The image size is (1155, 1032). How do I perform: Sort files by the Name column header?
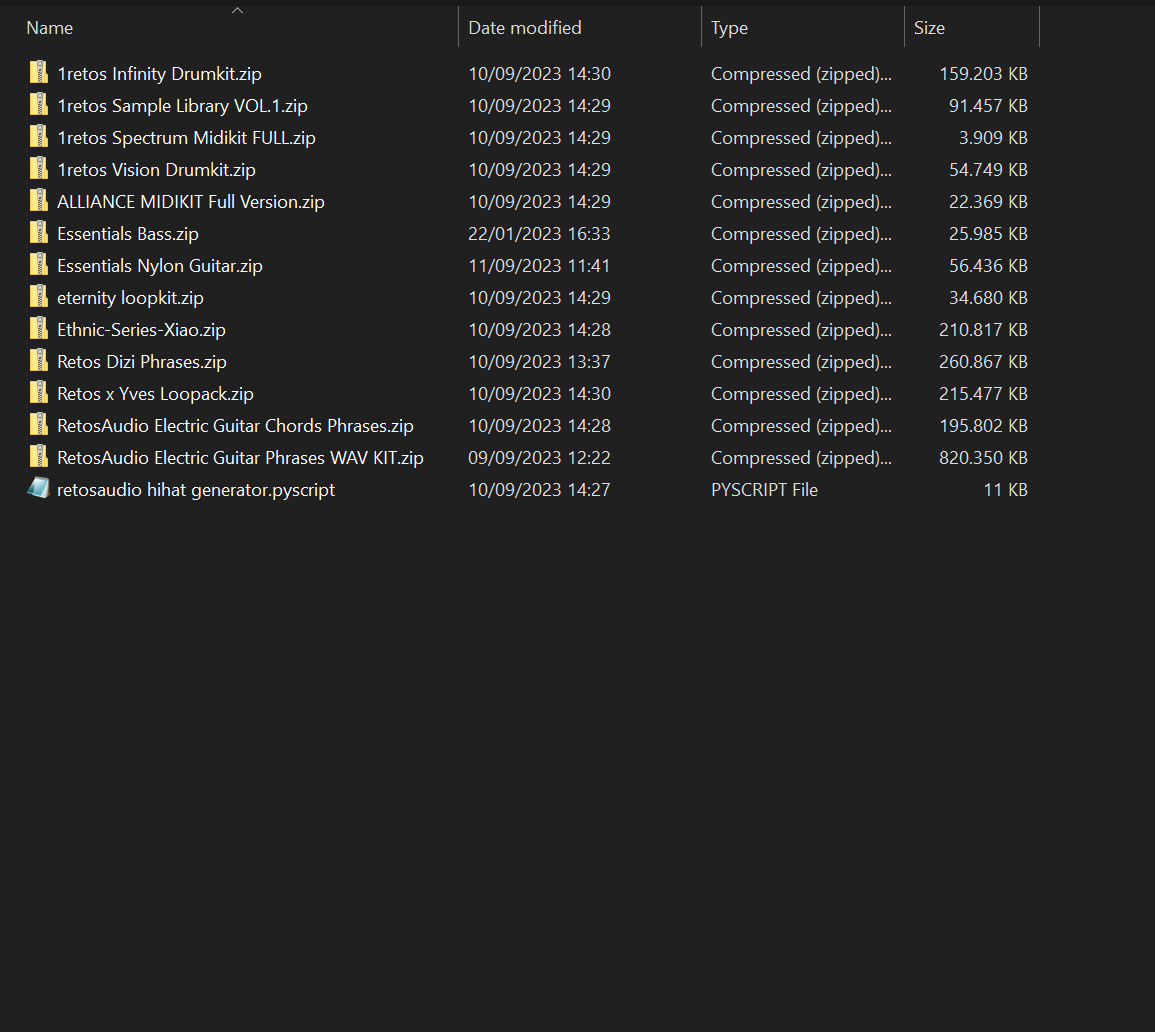[x=50, y=28]
